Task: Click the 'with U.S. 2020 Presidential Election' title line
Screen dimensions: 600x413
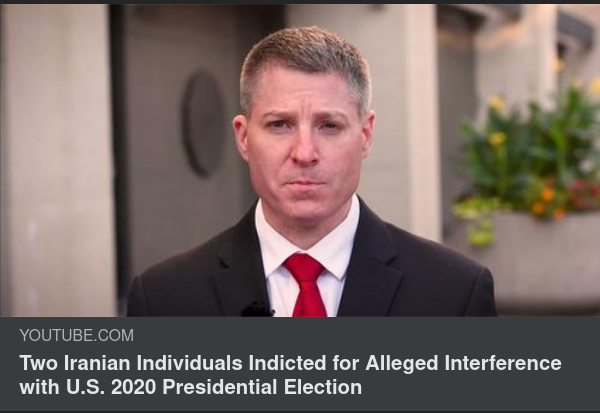Action: 191,387
